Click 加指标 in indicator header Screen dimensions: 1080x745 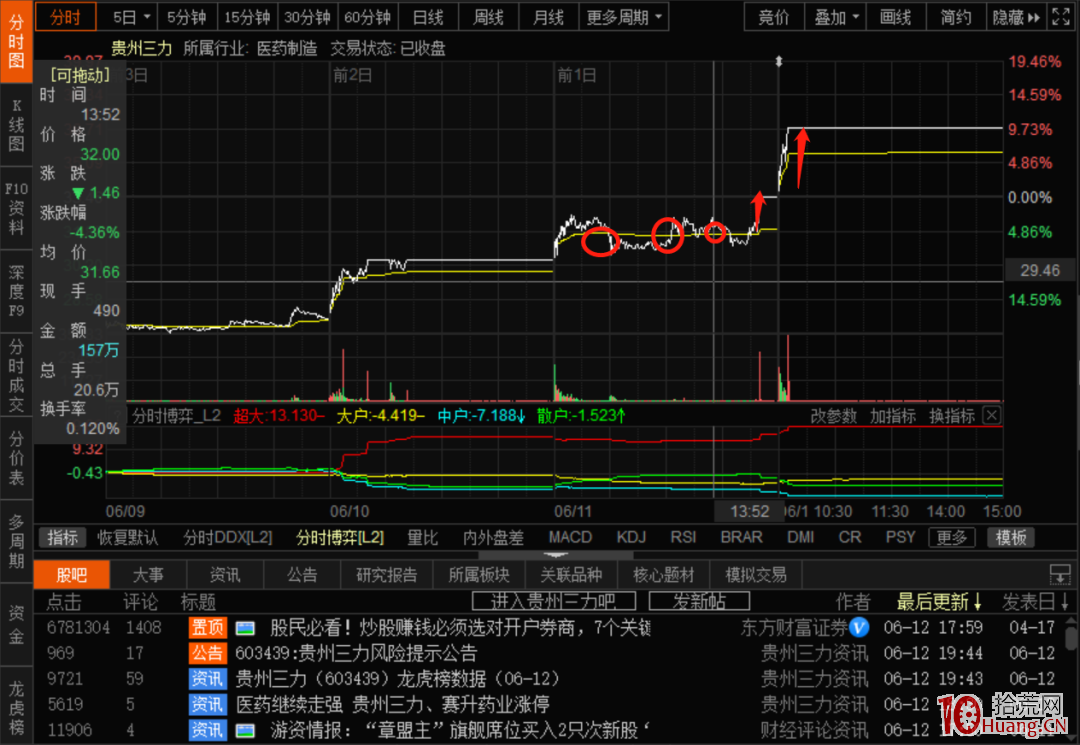(x=893, y=416)
